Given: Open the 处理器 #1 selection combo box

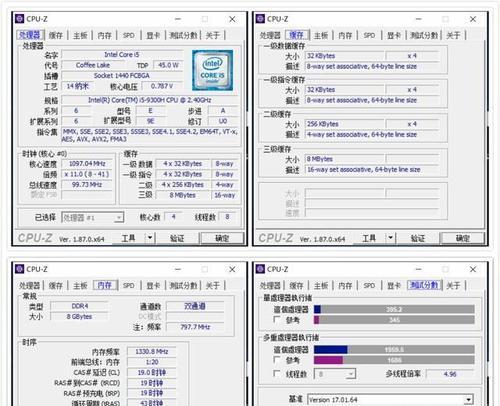Looking at the screenshot, I should pos(93,218).
